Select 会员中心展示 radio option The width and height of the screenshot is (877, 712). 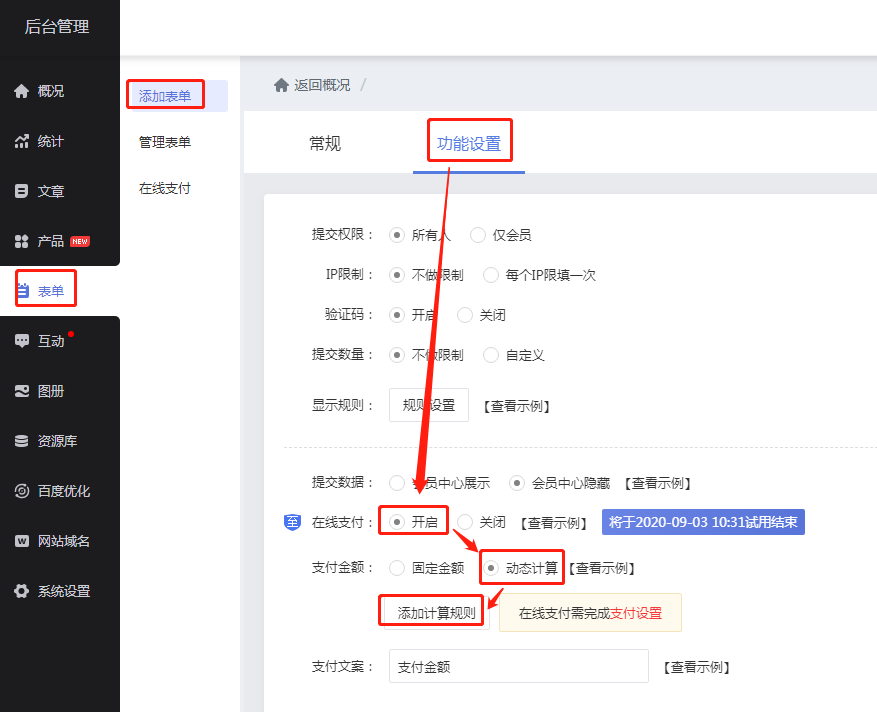pyautogui.click(x=397, y=483)
